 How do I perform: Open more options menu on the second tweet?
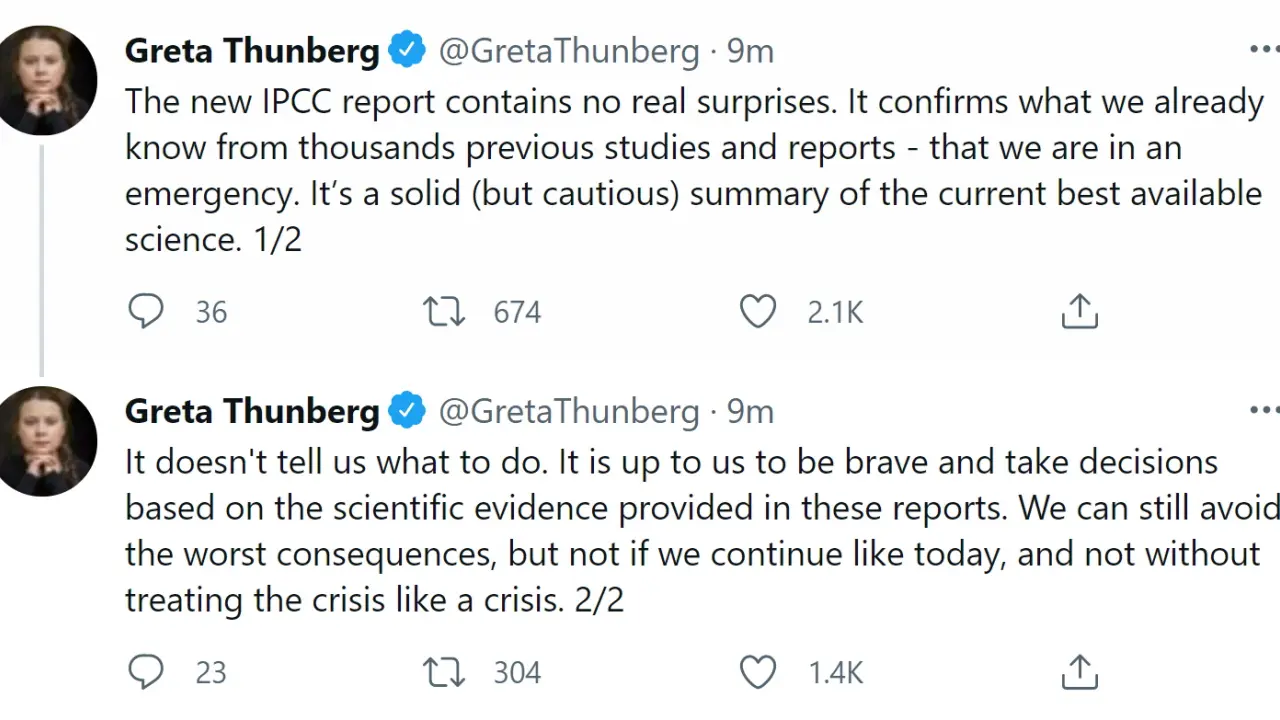click(1264, 409)
